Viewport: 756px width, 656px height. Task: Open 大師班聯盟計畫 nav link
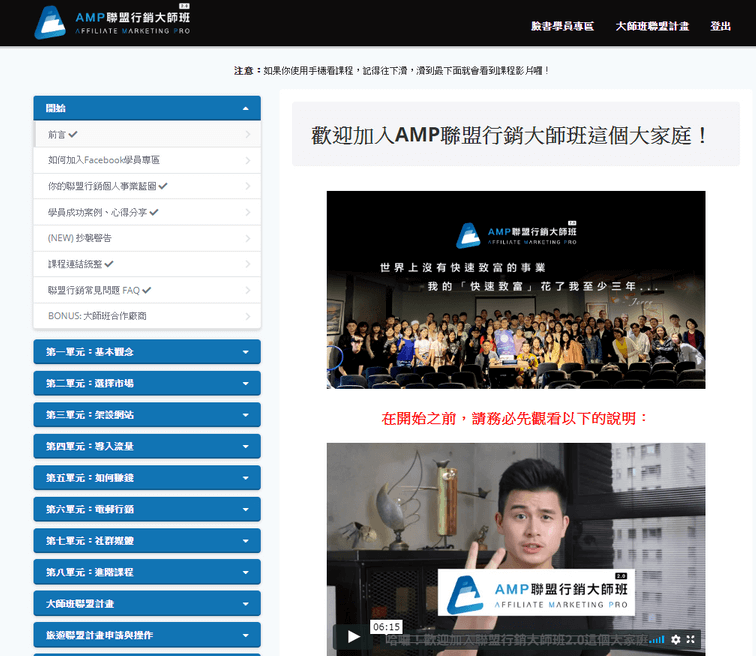tap(652, 26)
